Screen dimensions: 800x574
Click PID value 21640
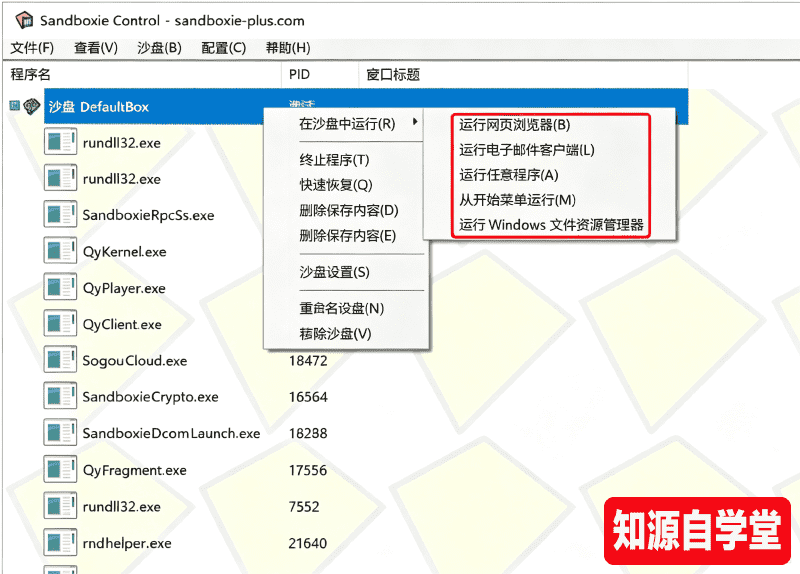coord(308,543)
